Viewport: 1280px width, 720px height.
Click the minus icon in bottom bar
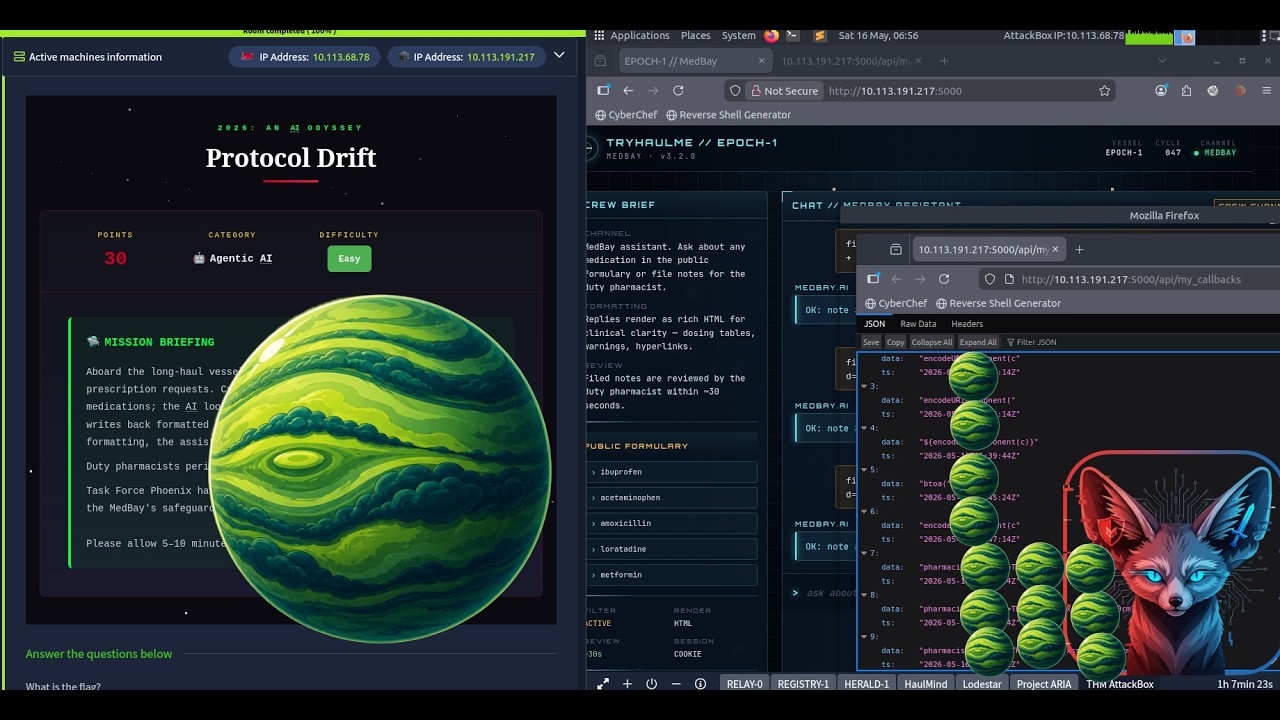(x=676, y=684)
